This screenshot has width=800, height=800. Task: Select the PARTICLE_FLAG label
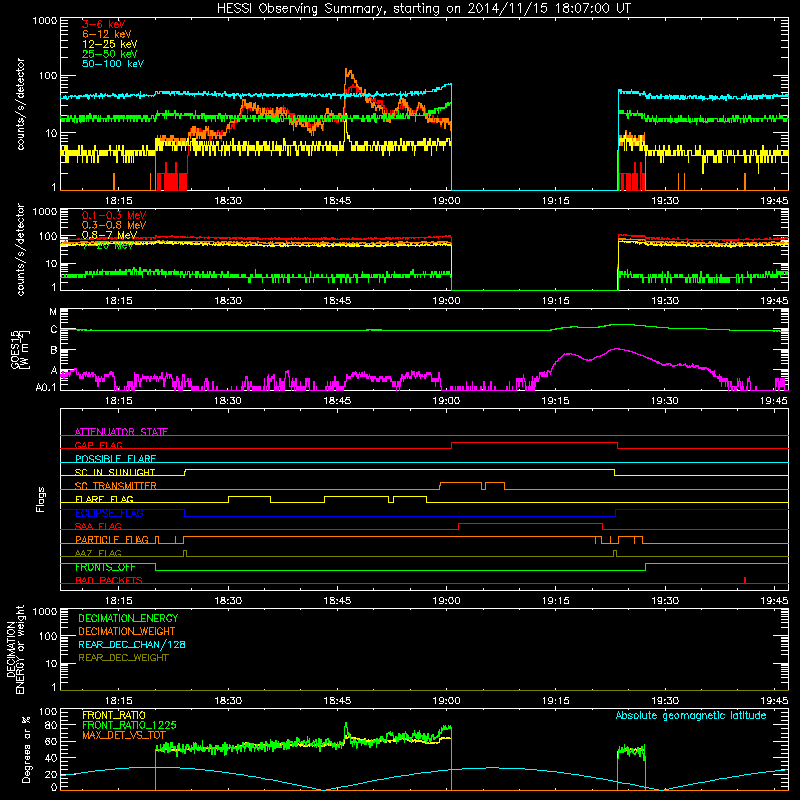point(112,539)
